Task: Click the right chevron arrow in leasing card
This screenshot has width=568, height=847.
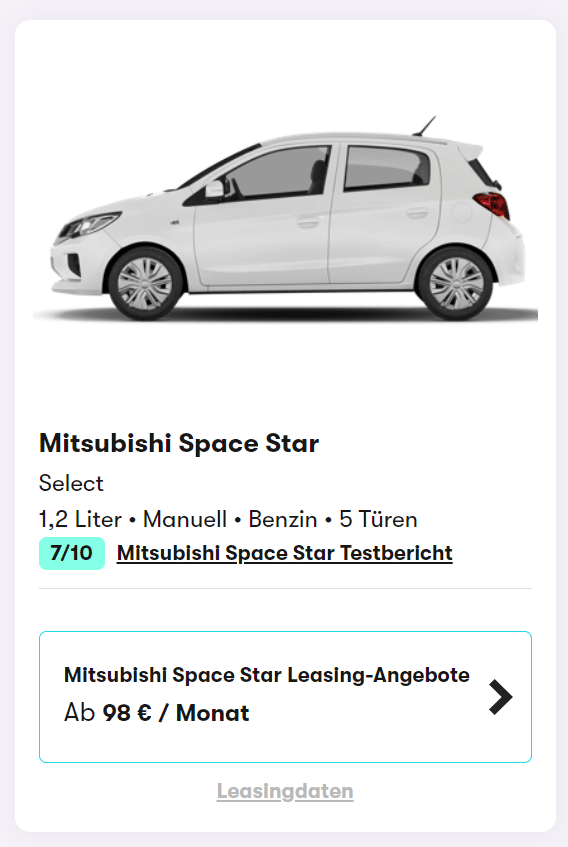Action: [500, 697]
